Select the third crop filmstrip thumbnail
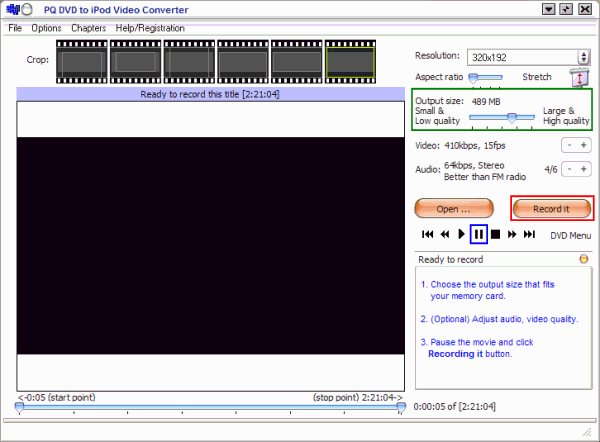Viewport: 600px width, 442px height. pyautogui.click(x=189, y=62)
